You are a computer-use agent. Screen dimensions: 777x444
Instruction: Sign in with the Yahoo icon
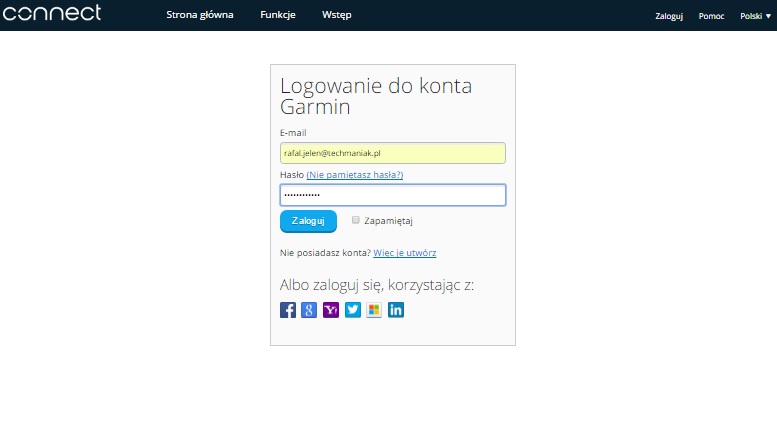coord(331,310)
